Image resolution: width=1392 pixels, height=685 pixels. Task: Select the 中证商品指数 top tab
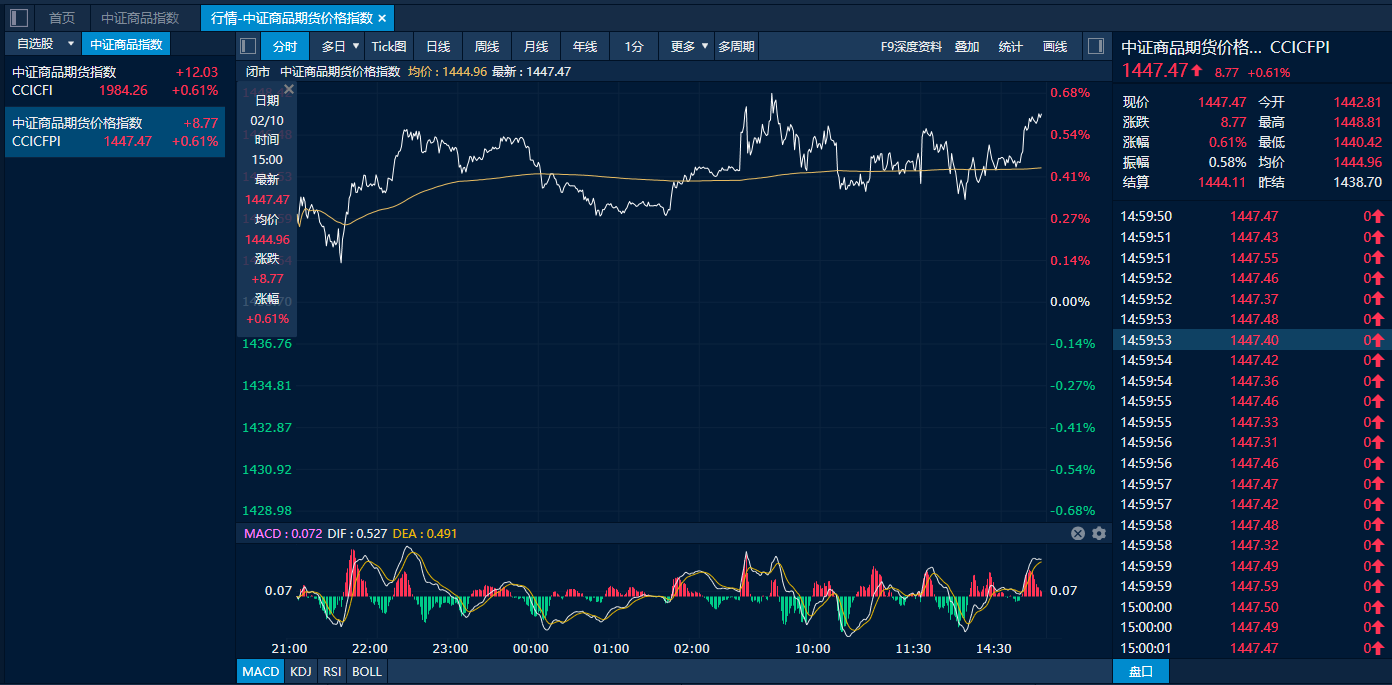(x=140, y=18)
